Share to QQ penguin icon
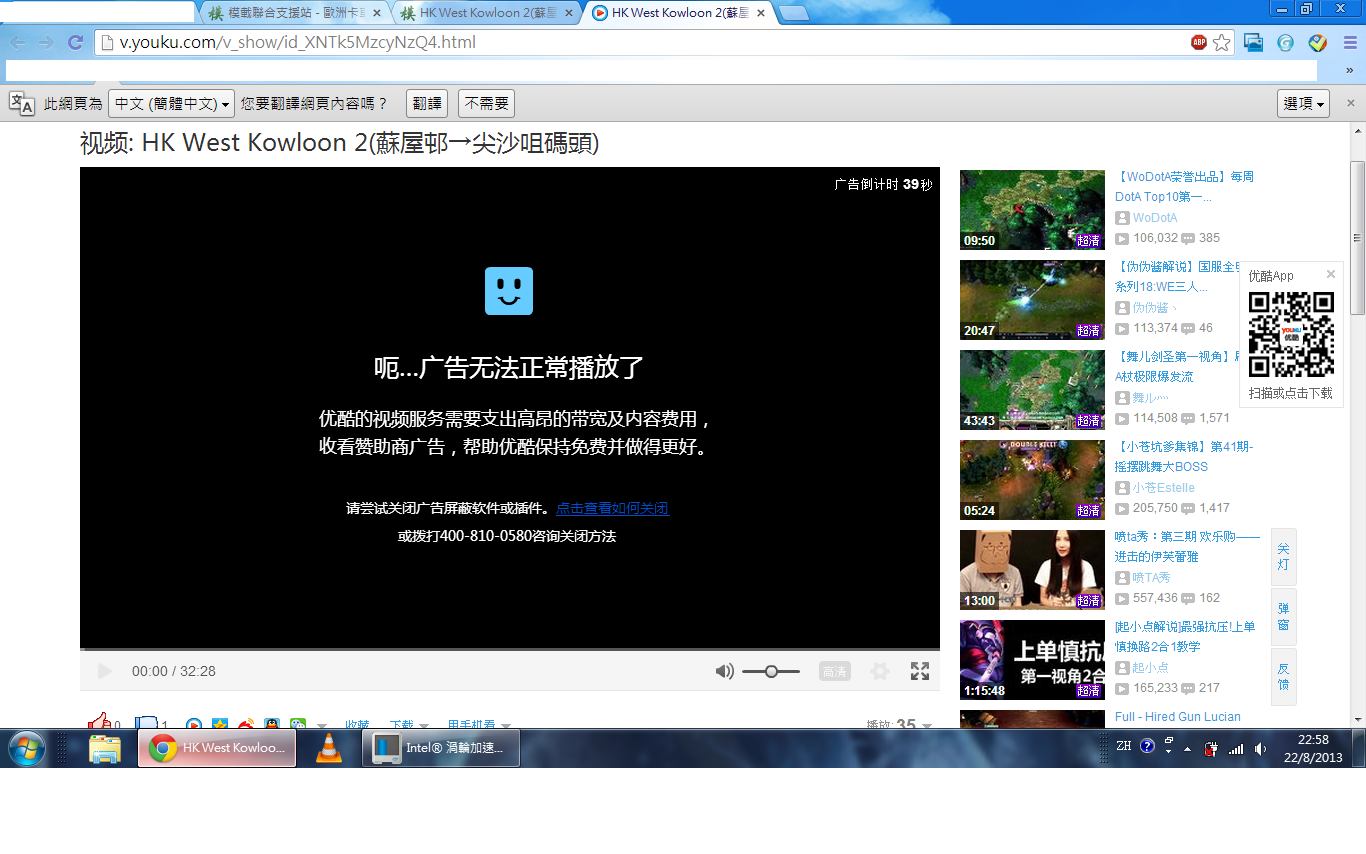 coord(271,724)
